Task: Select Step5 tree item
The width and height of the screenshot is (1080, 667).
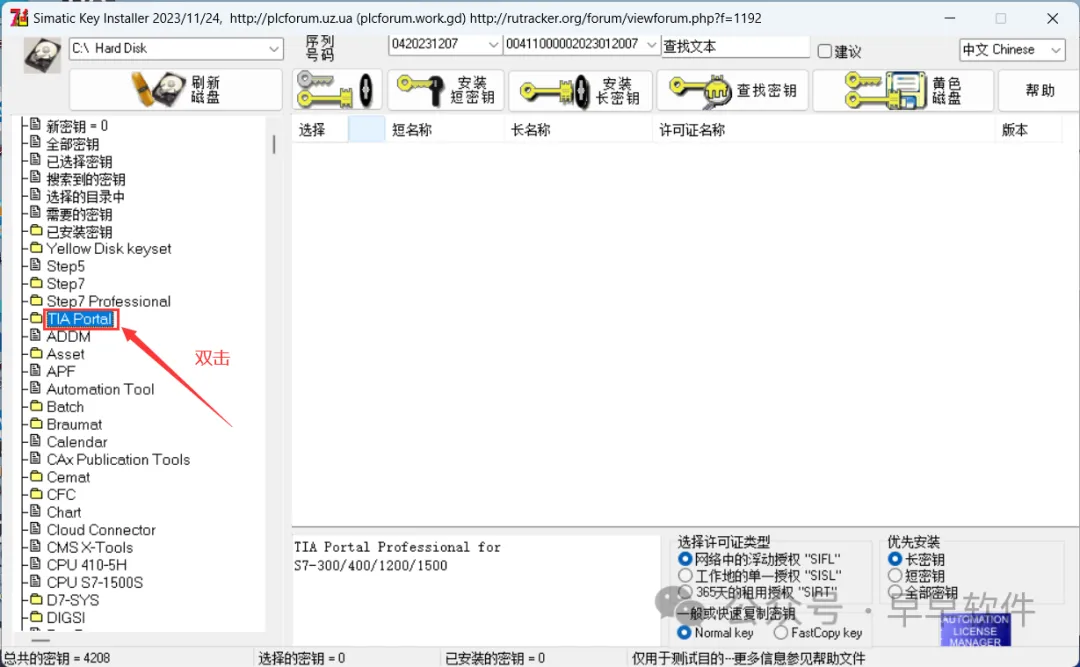Action: (65, 266)
